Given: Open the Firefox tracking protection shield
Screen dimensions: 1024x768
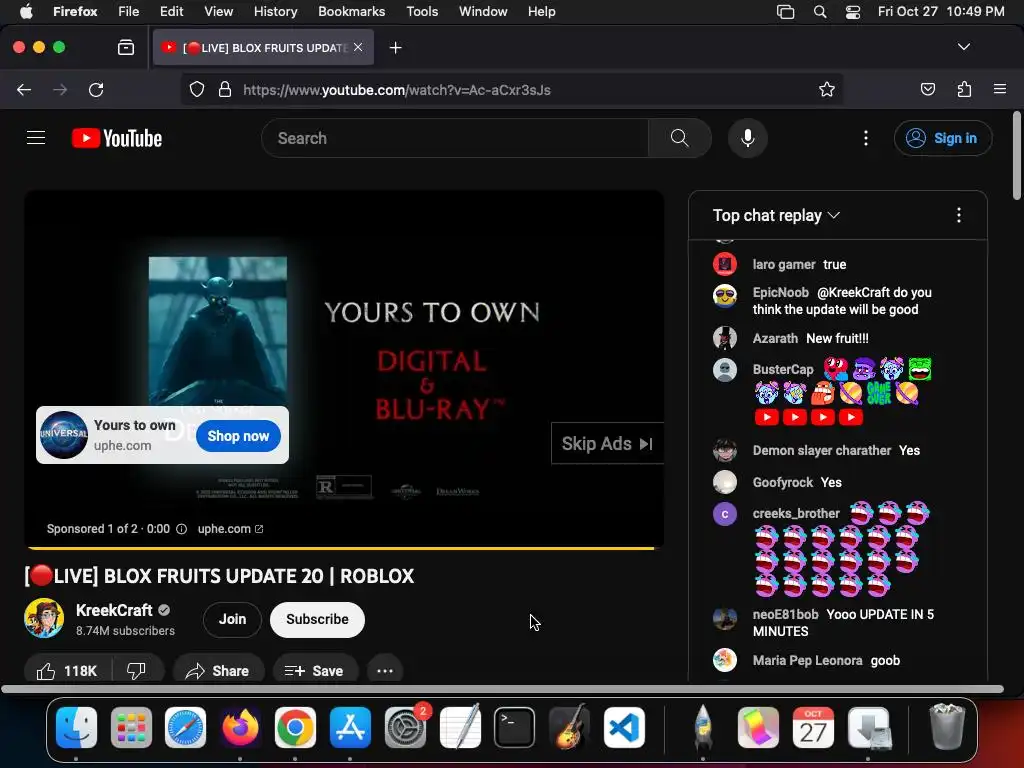Looking at the screenshot, I should click(197, 89).
